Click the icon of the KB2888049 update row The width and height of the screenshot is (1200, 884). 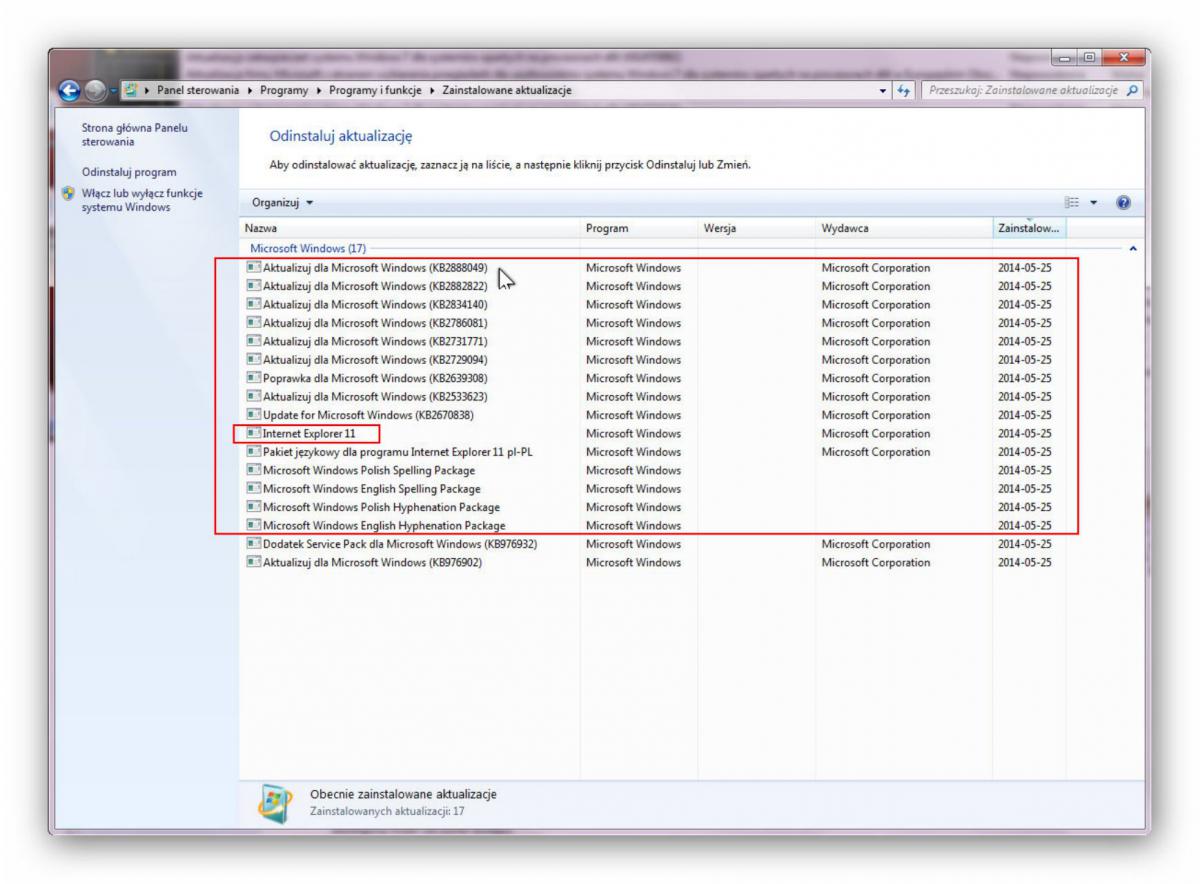253,268
